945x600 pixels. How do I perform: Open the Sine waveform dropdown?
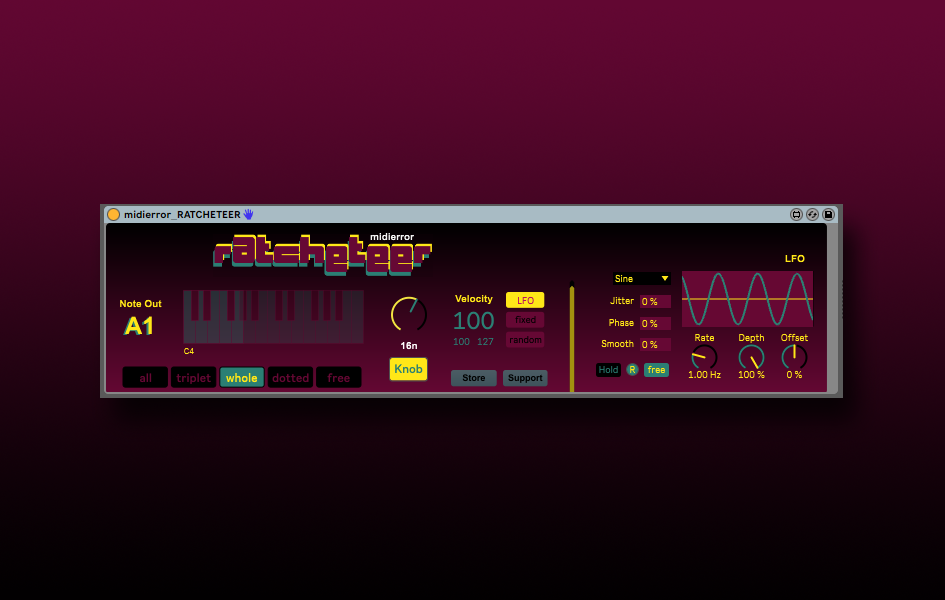641,278
